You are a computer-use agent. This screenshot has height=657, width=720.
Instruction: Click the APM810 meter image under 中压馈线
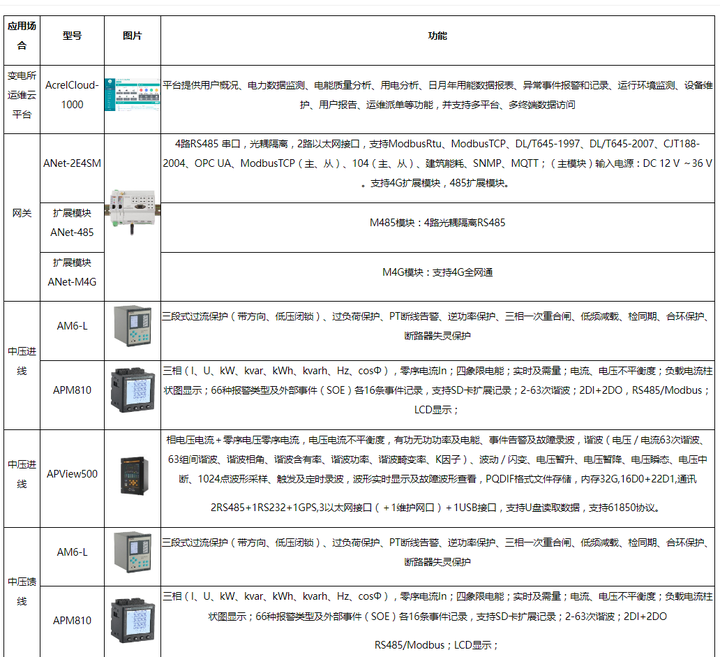pos(133,620)
